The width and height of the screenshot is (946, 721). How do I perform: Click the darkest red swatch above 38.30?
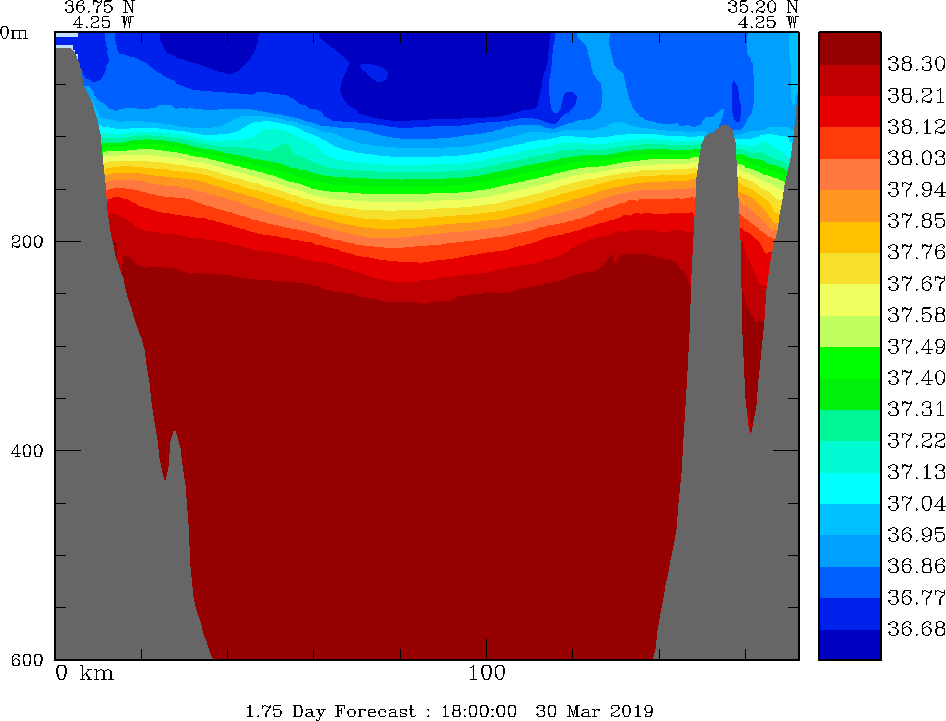[849, 48]
